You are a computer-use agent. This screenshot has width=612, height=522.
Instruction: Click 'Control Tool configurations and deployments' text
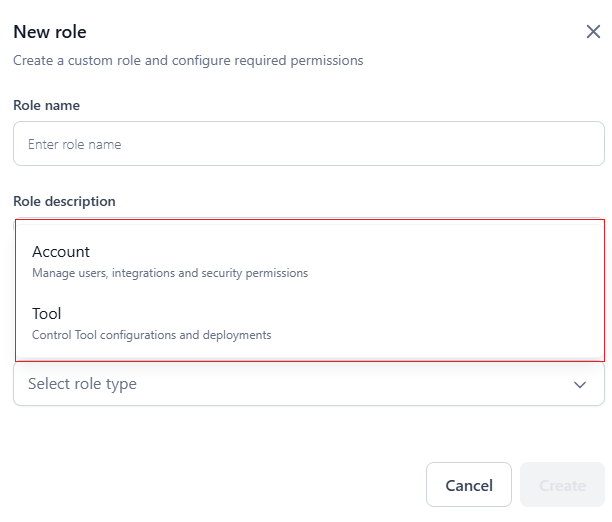151,335
